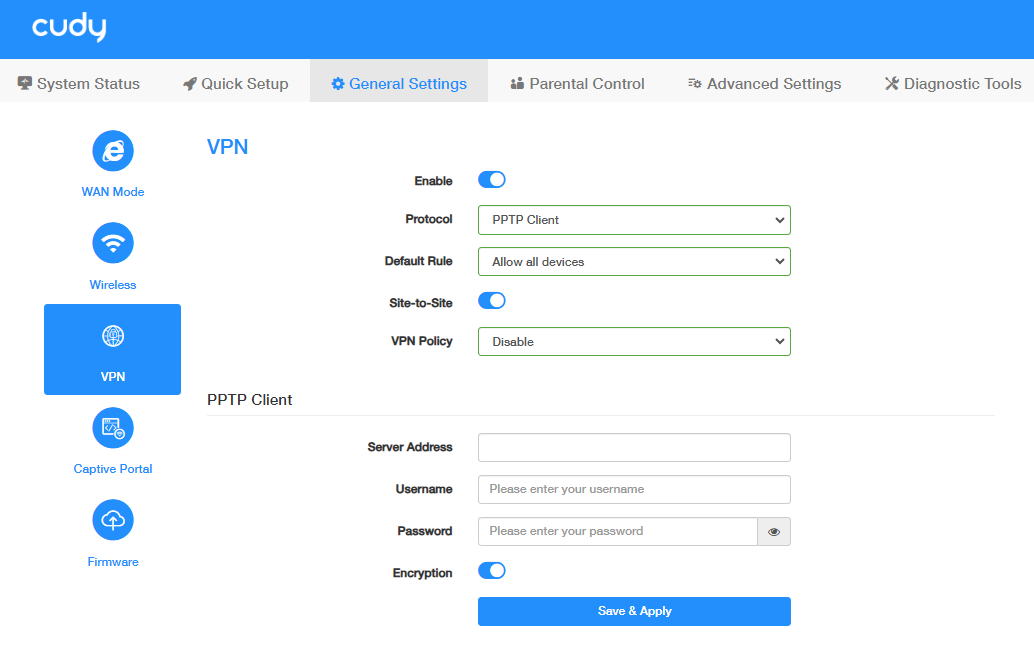Select the VPN globe icon
This screenshot has width=1034, height=653.
click(113, 336)
